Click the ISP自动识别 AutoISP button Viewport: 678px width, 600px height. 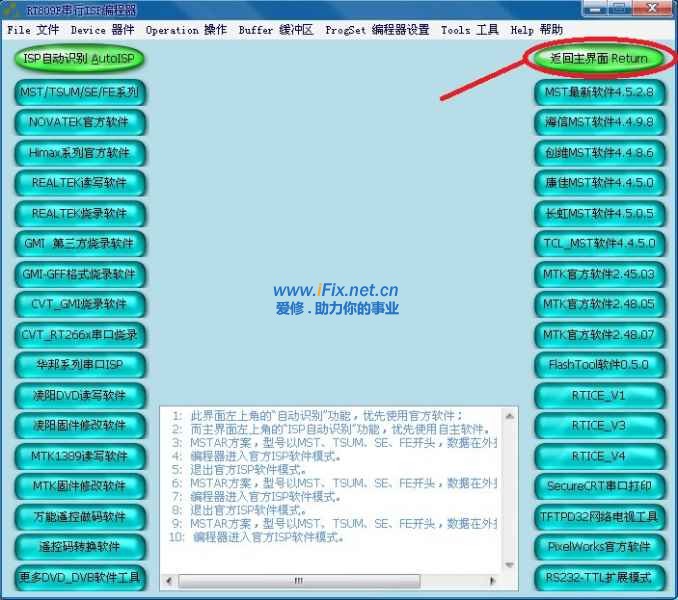tap(80, 59)
